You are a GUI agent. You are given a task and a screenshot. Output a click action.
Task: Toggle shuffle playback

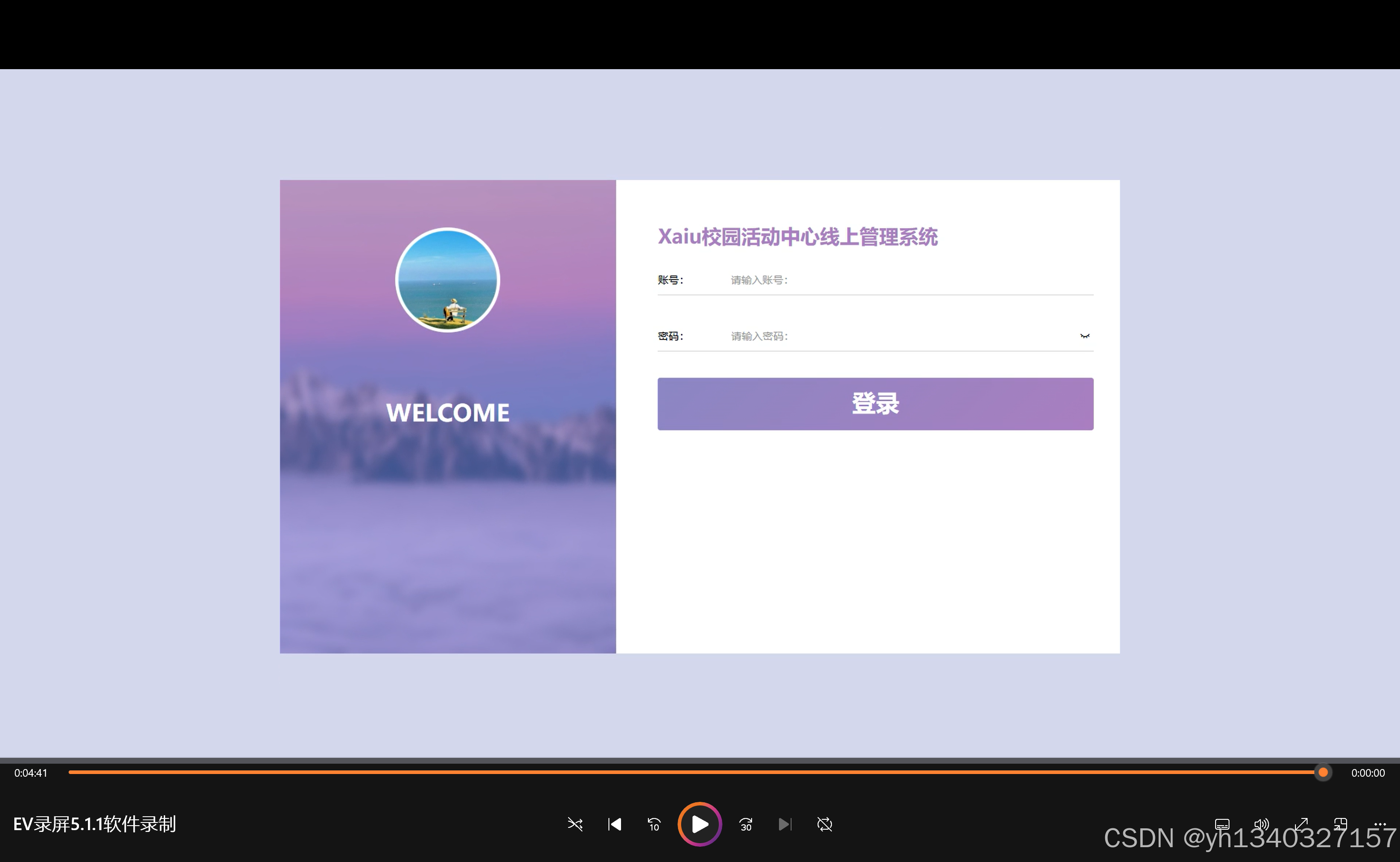(575, 824)
